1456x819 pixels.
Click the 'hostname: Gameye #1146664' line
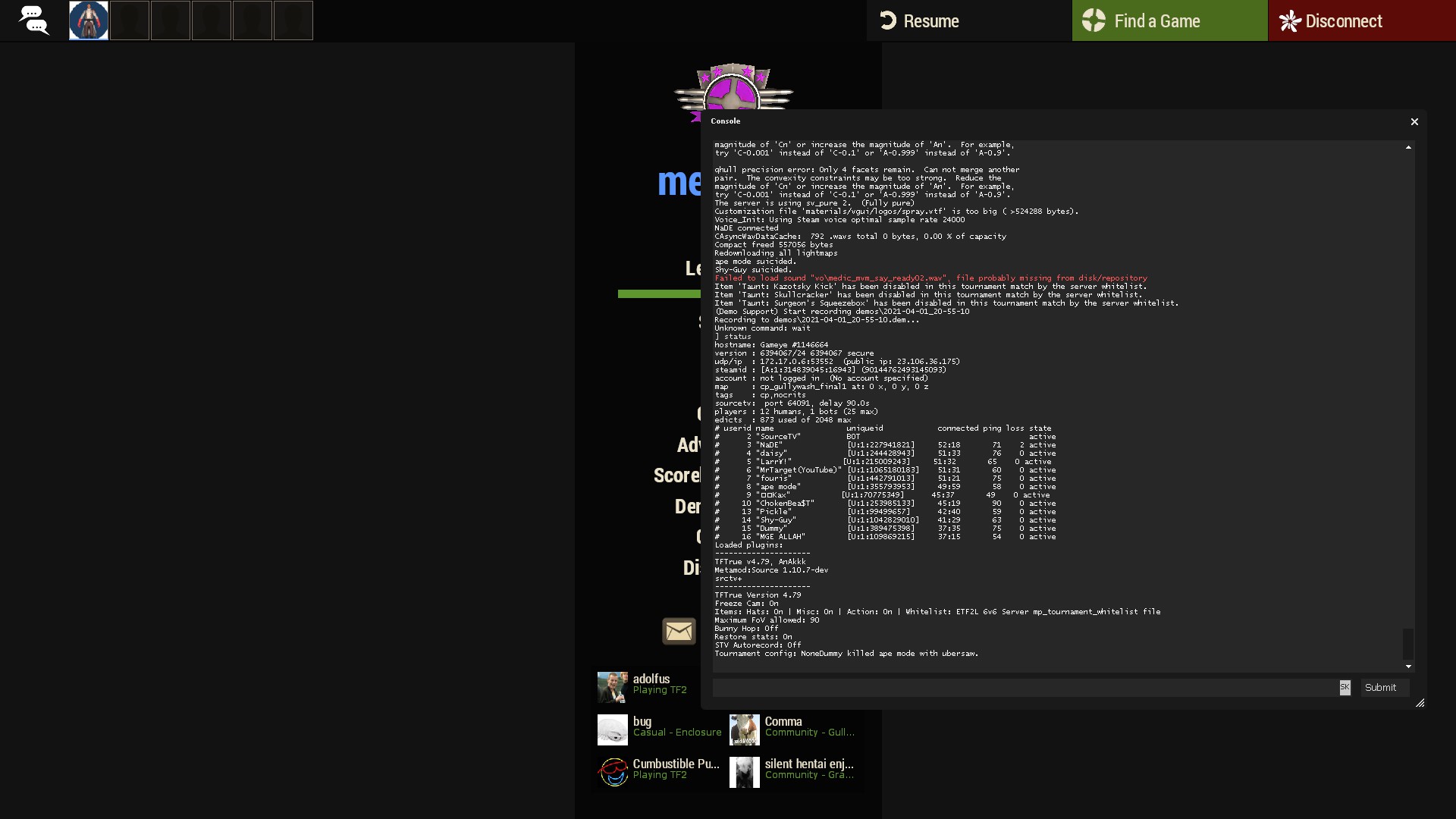coord(771,345)
